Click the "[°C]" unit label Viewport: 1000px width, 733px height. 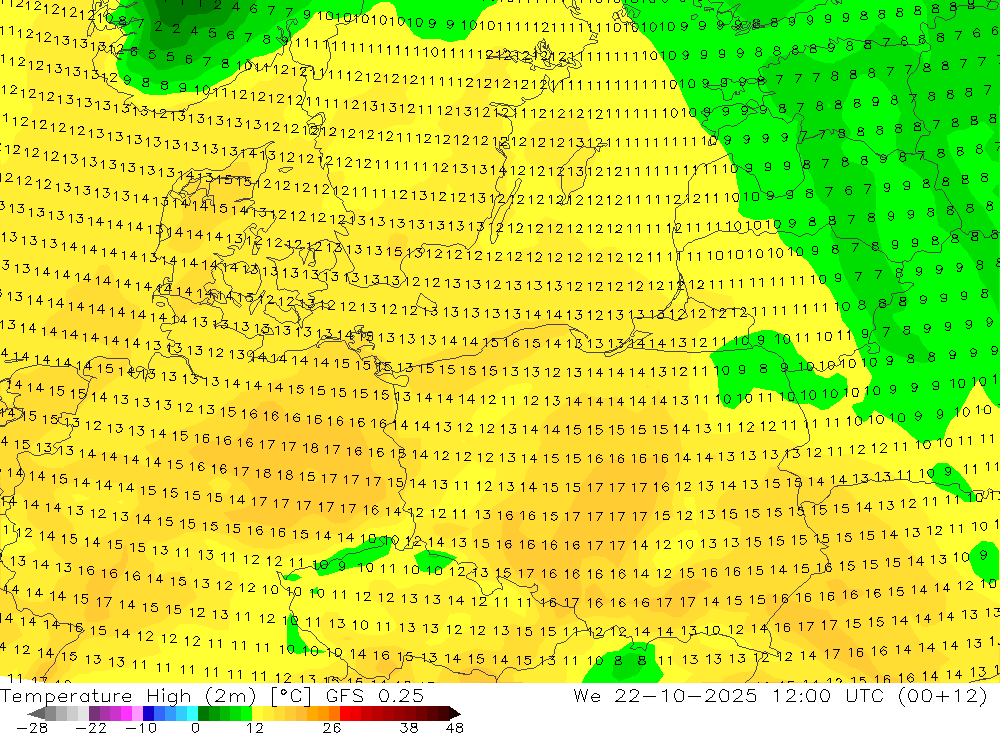(291, 696)
